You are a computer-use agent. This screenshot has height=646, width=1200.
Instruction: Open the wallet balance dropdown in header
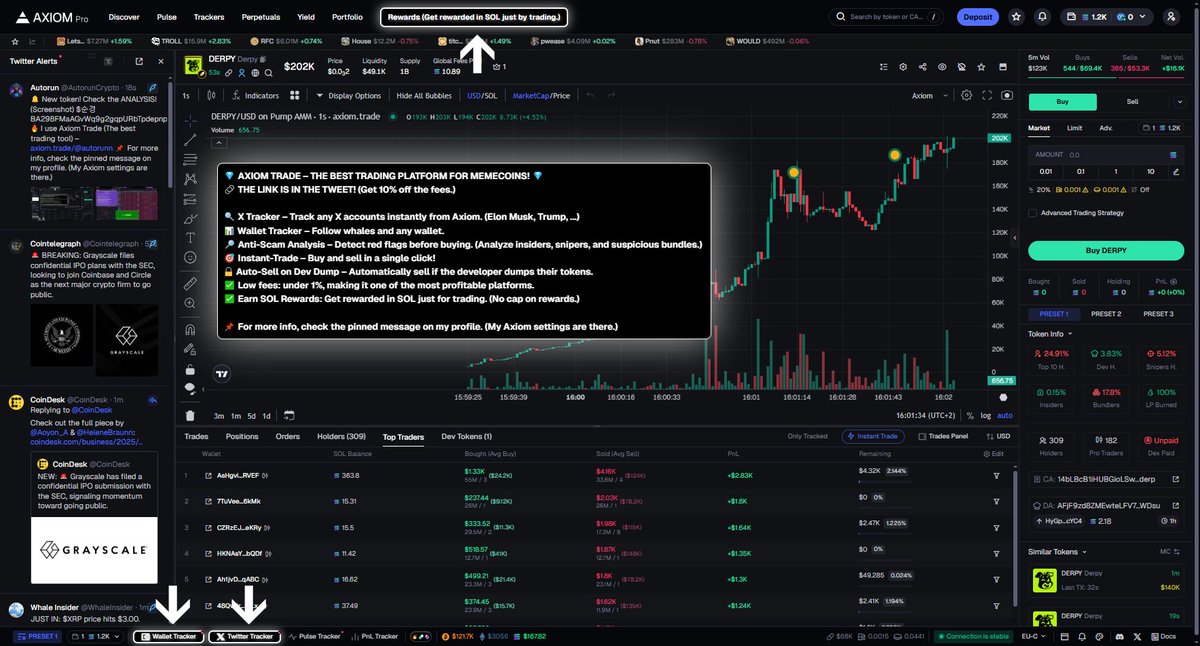click(1109, 17)
